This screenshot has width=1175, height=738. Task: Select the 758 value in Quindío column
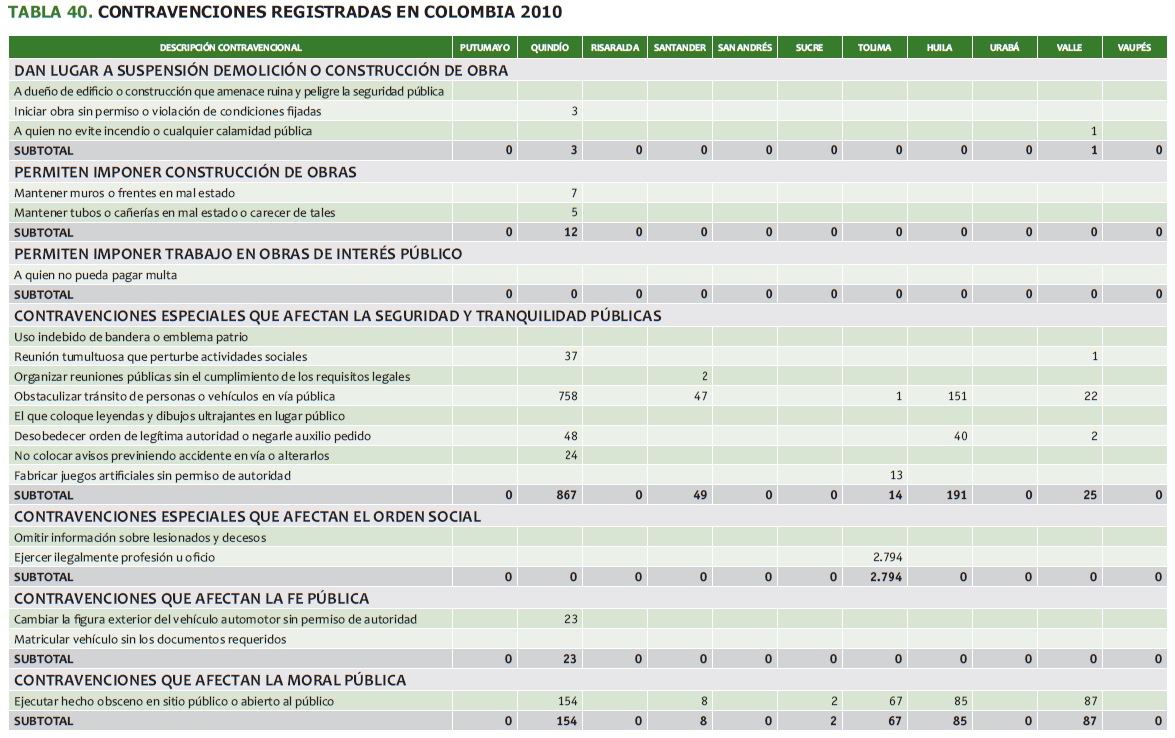(567, 396)
